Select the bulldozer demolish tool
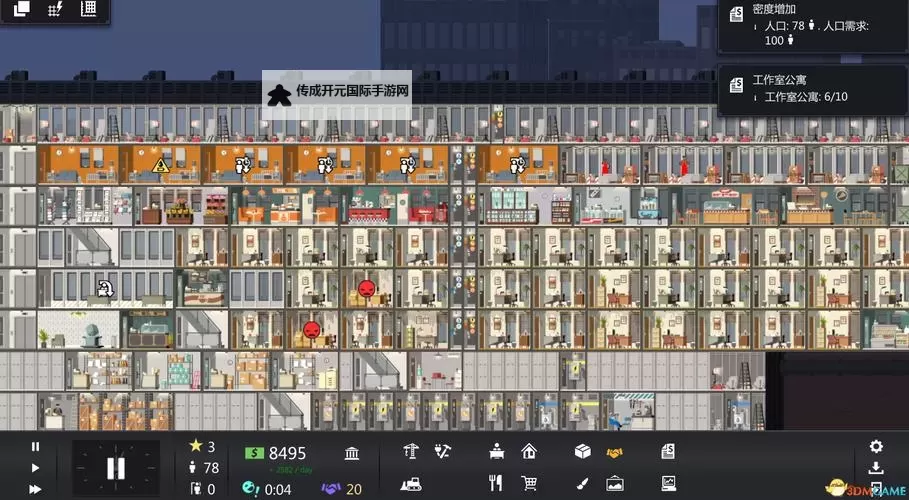 point(411,484)
